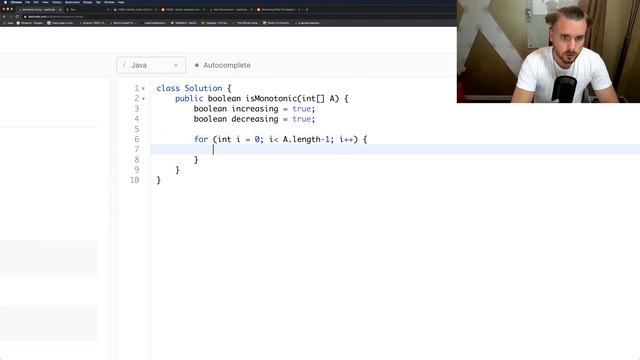Click the blank line 5 in the editor

(395, 129)
